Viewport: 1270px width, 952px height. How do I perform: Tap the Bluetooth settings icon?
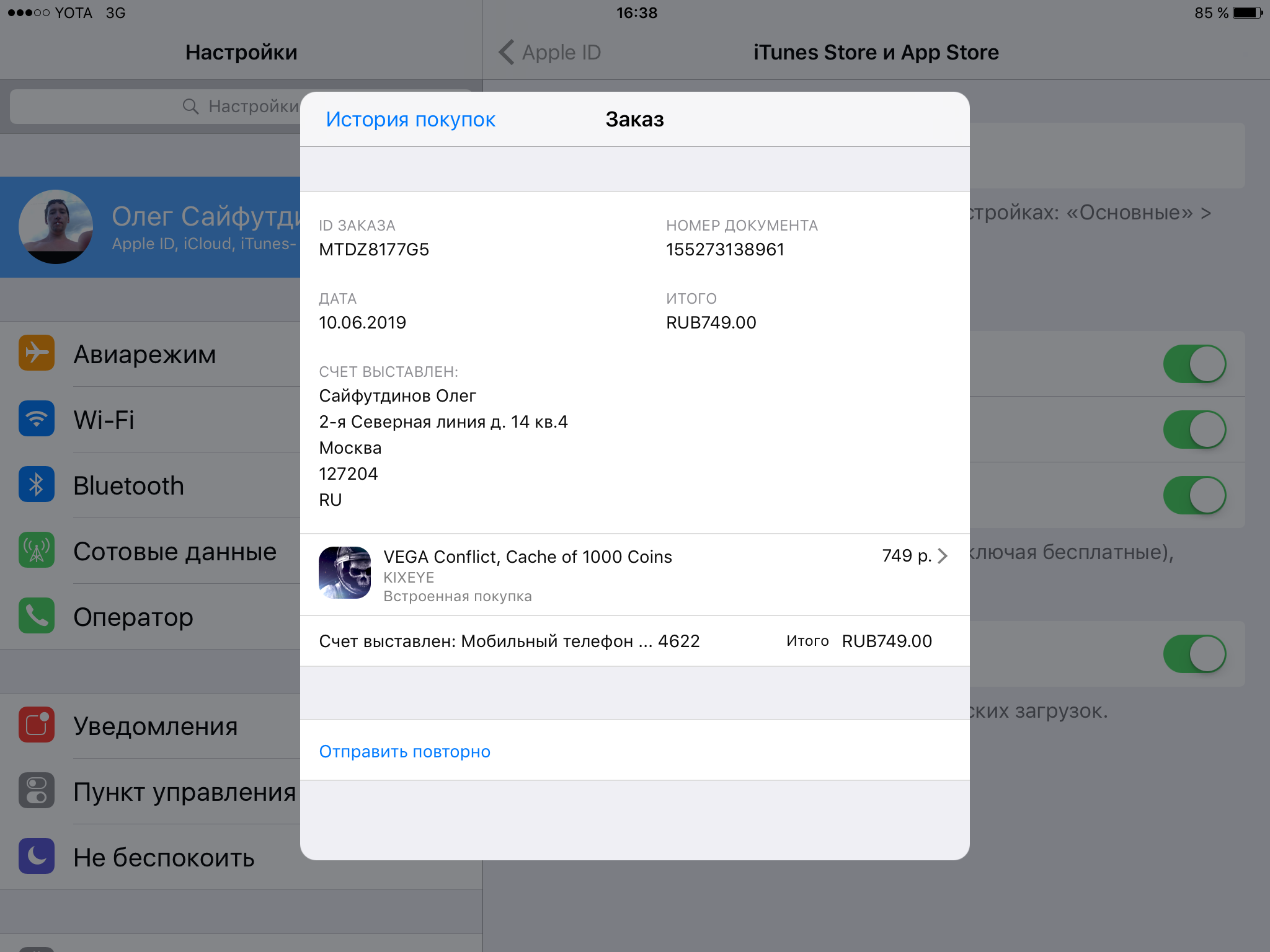[x=37, y=484]
